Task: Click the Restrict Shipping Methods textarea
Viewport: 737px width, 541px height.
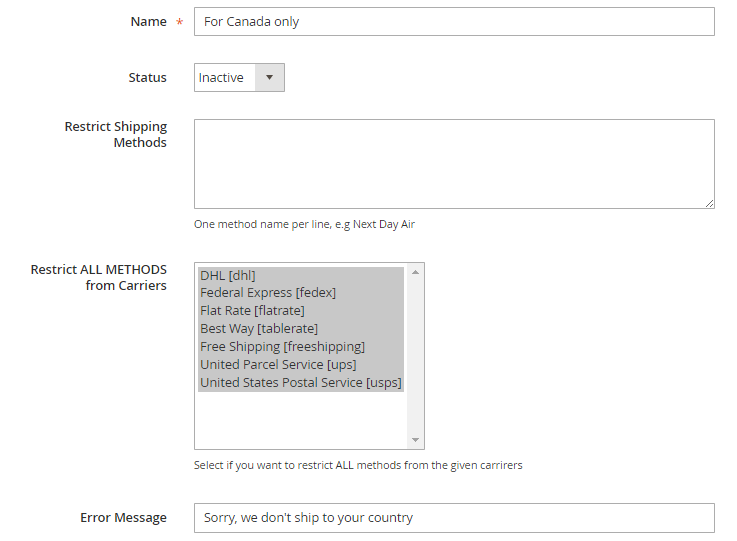Action: pos(454,164)
